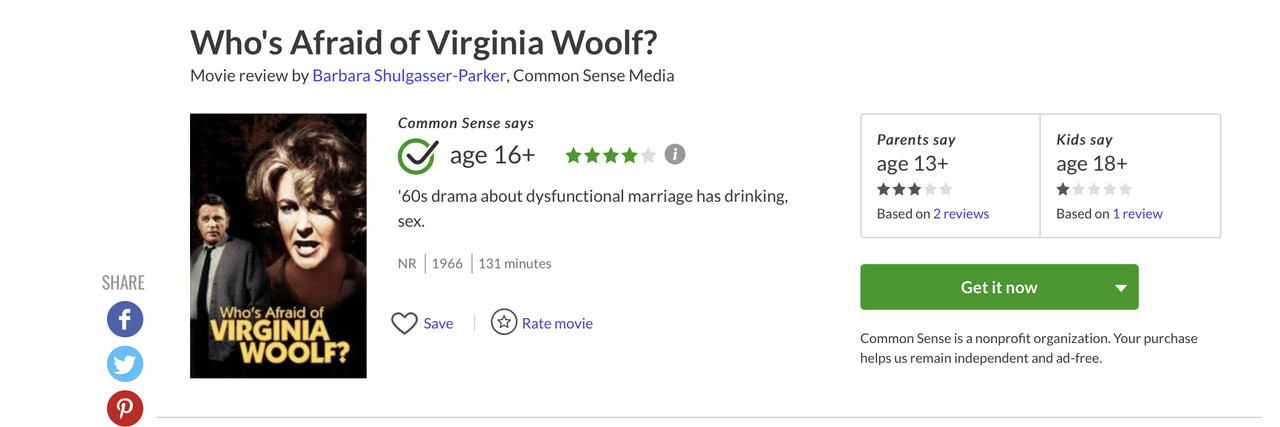The height and width of the screenshot is (427, 1280).
Task: Click the star Rate movie icon
Action: [504, 322]
